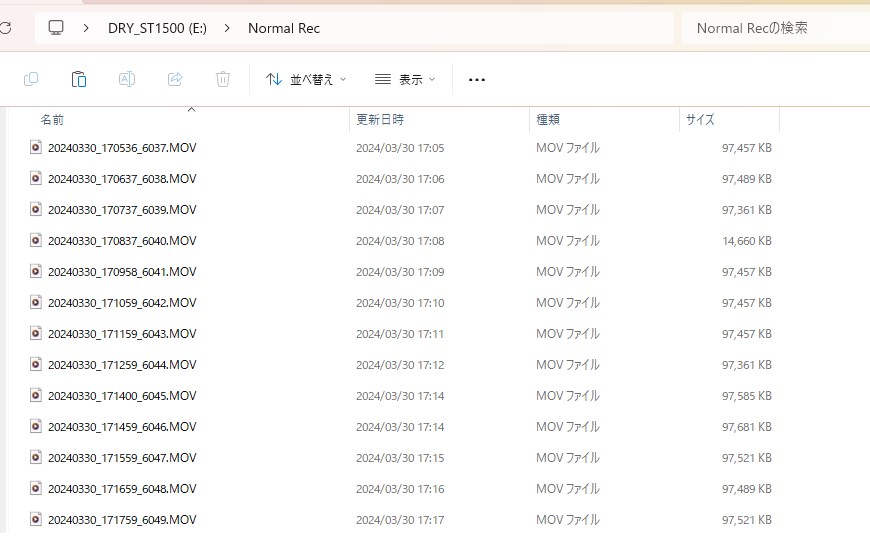Viewport: 870px width, 549px height.
Task: Click the video icon of 20240330_171159_6043.MOV
Action: 36,333
